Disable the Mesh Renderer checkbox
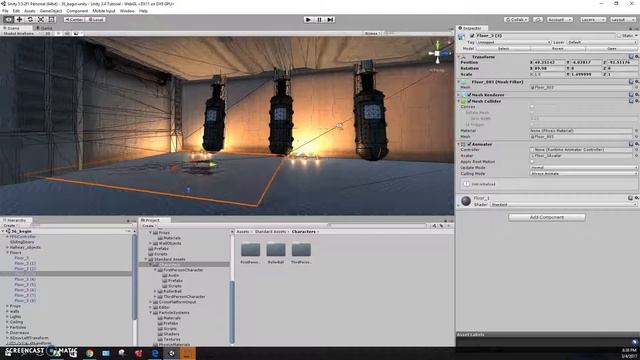 click(469, 95)
